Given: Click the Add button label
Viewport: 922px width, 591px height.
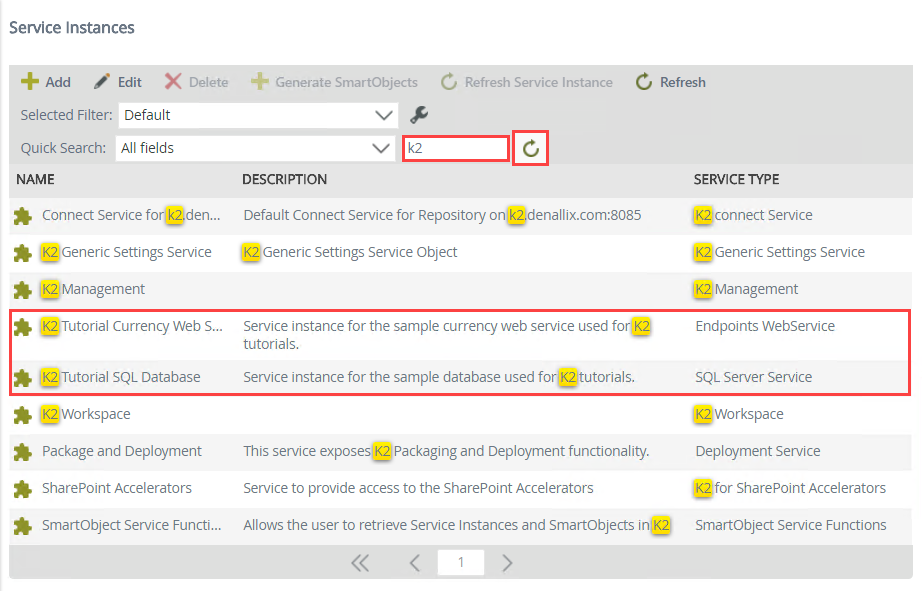Looking at the screenshot, I should click(x=58, y=82).
